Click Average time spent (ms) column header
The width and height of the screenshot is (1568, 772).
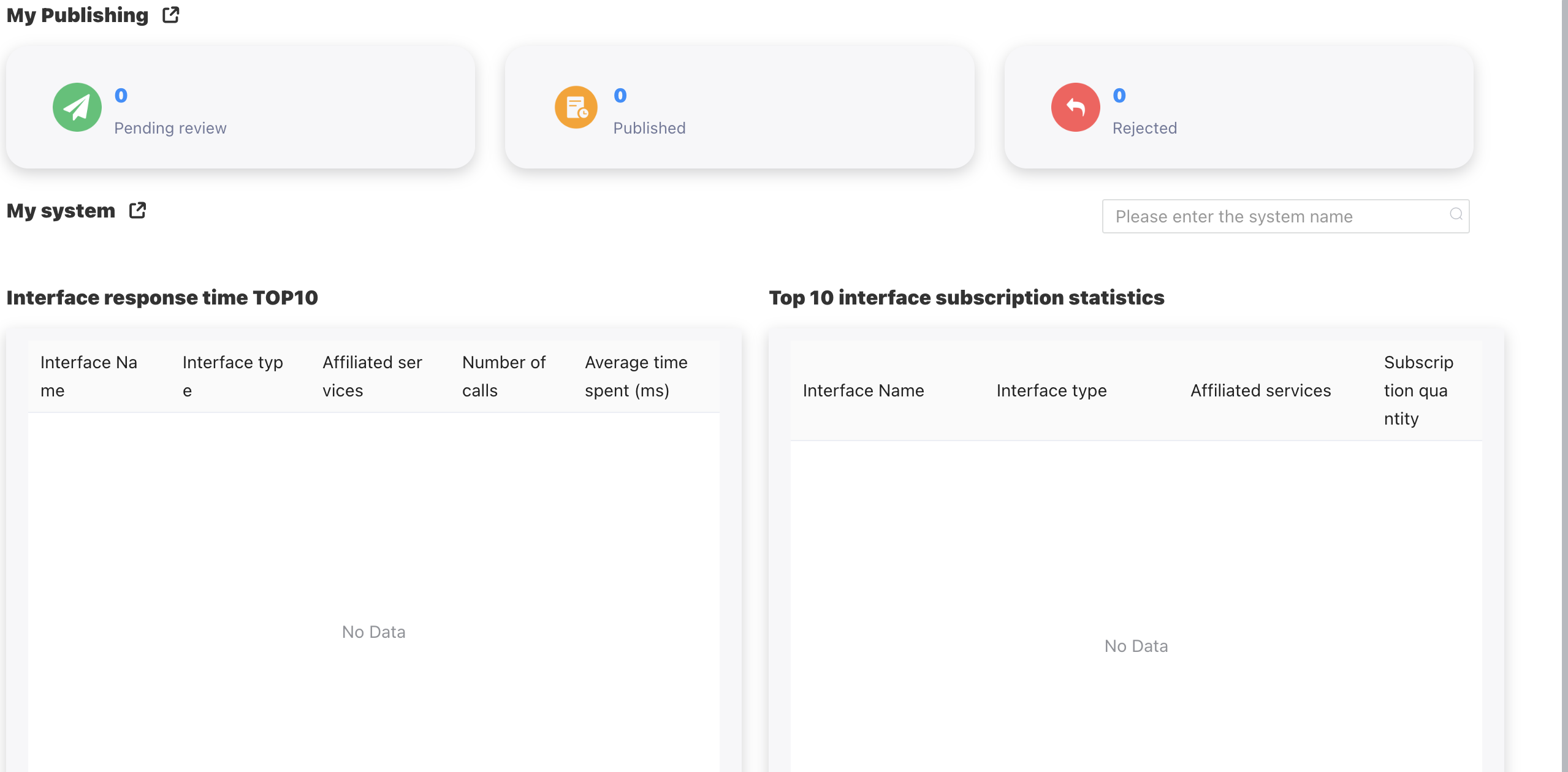tap(636, 376)
